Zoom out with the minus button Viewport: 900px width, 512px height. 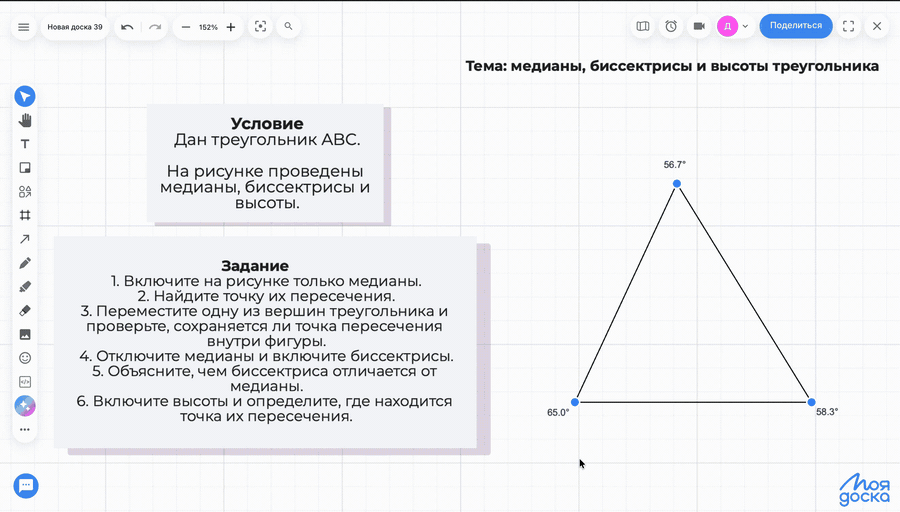pyautogui.click(x=185, y=27)
